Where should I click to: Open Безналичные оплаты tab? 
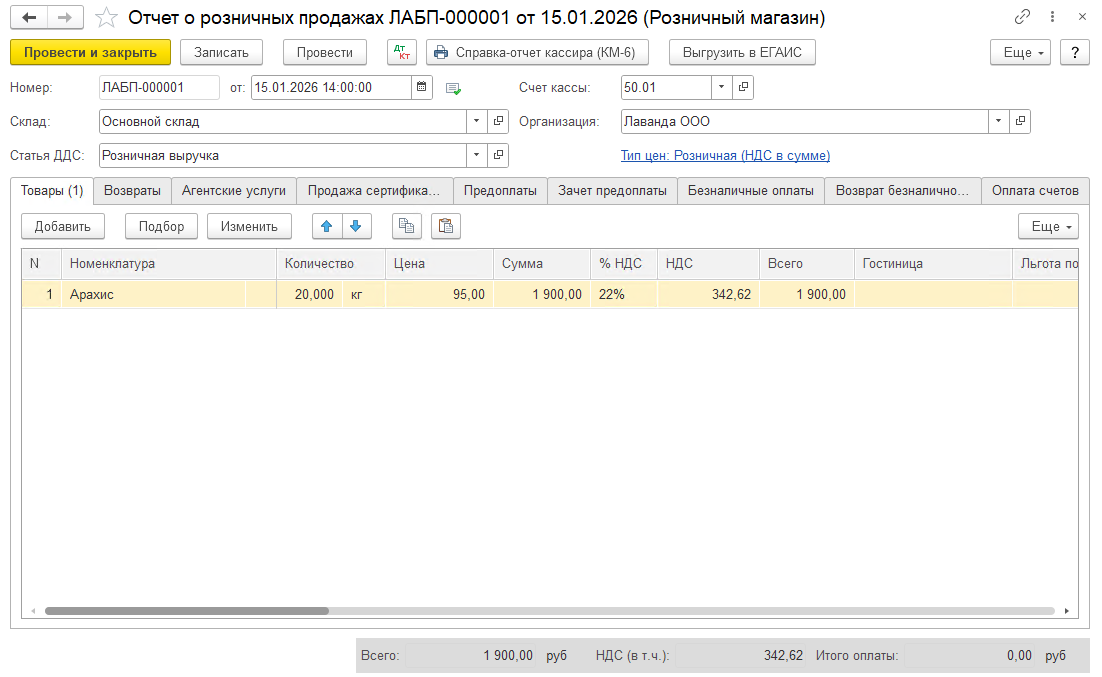(751, 191)
